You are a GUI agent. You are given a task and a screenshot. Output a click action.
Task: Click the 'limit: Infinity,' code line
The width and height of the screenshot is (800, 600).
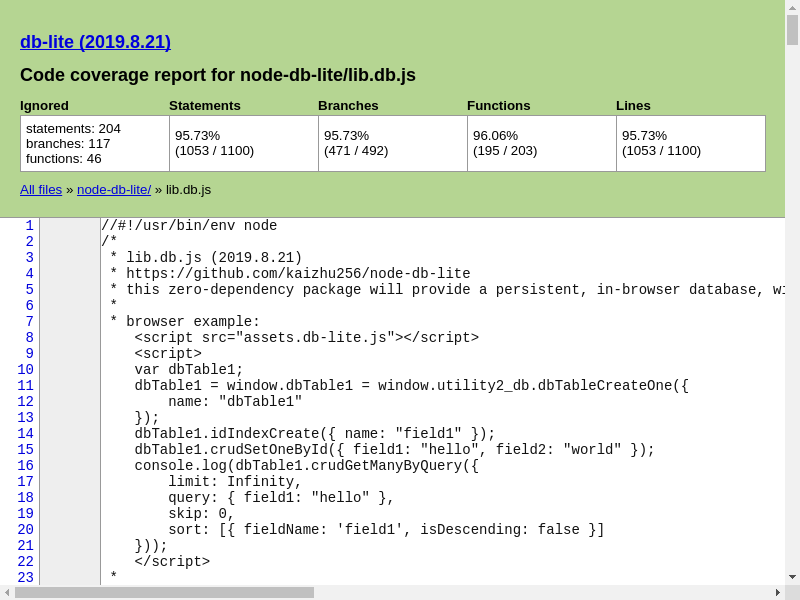coord(235,481)
